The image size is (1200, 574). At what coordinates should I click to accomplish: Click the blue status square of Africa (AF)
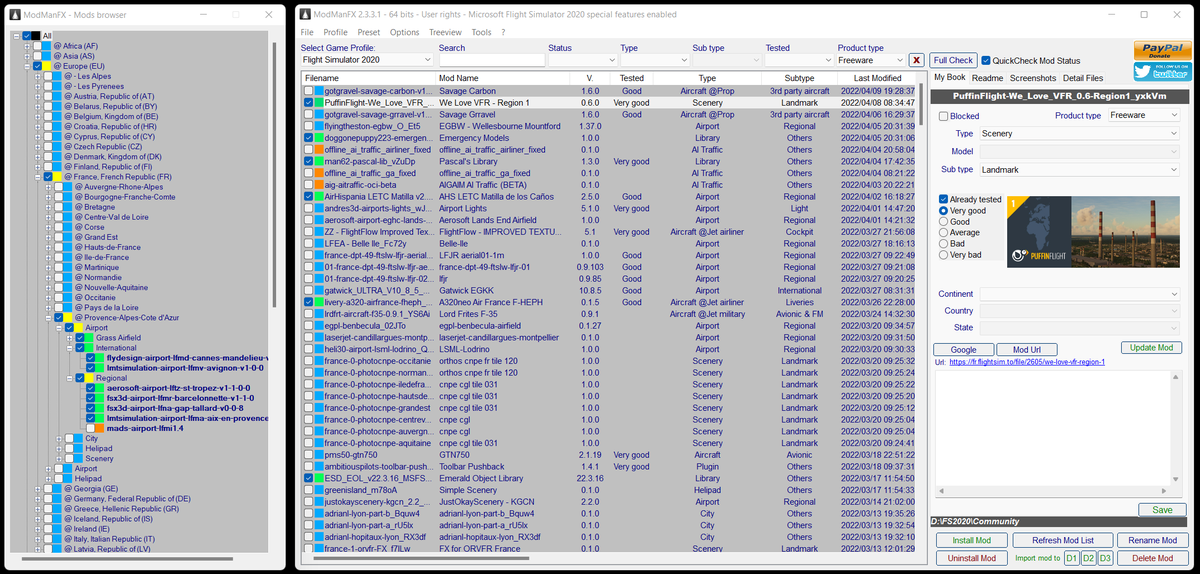(x=48, y=46)
